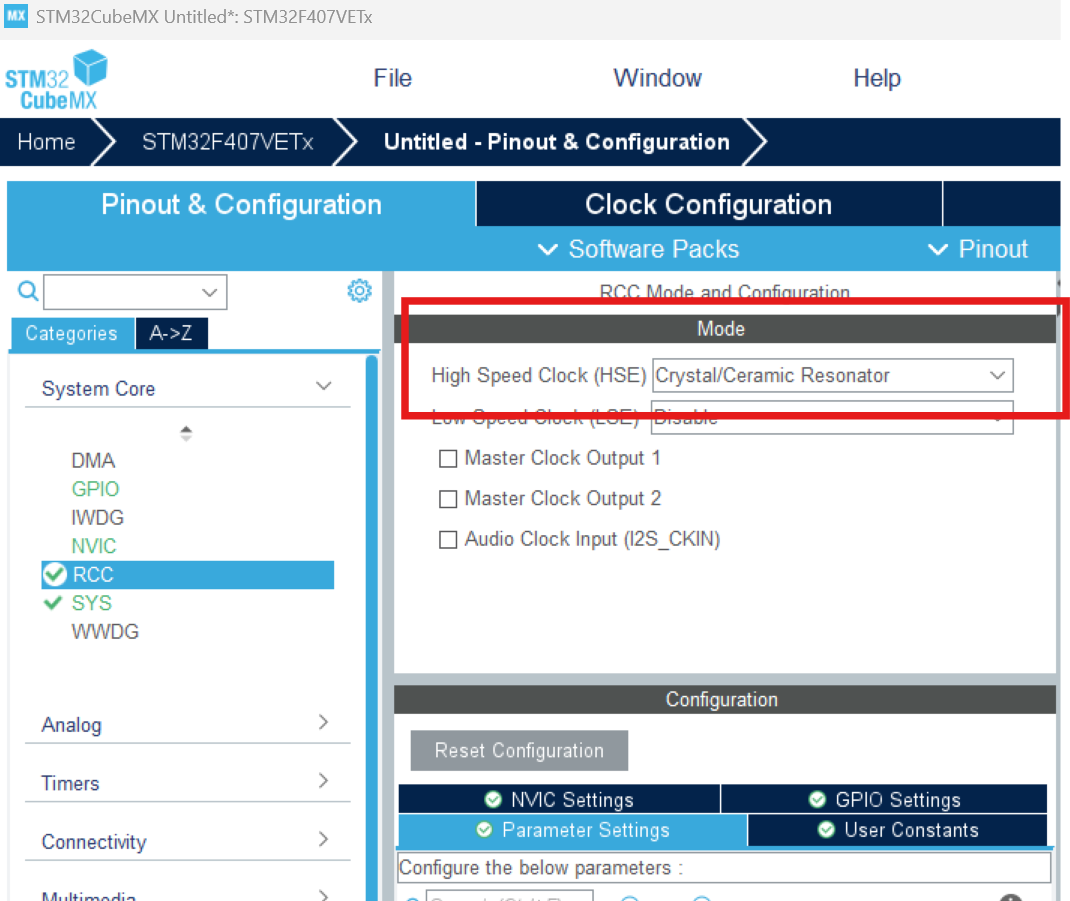Collapse the System Core category
Viewport: 1070px width, 901px height.
(x=323, y=386)
